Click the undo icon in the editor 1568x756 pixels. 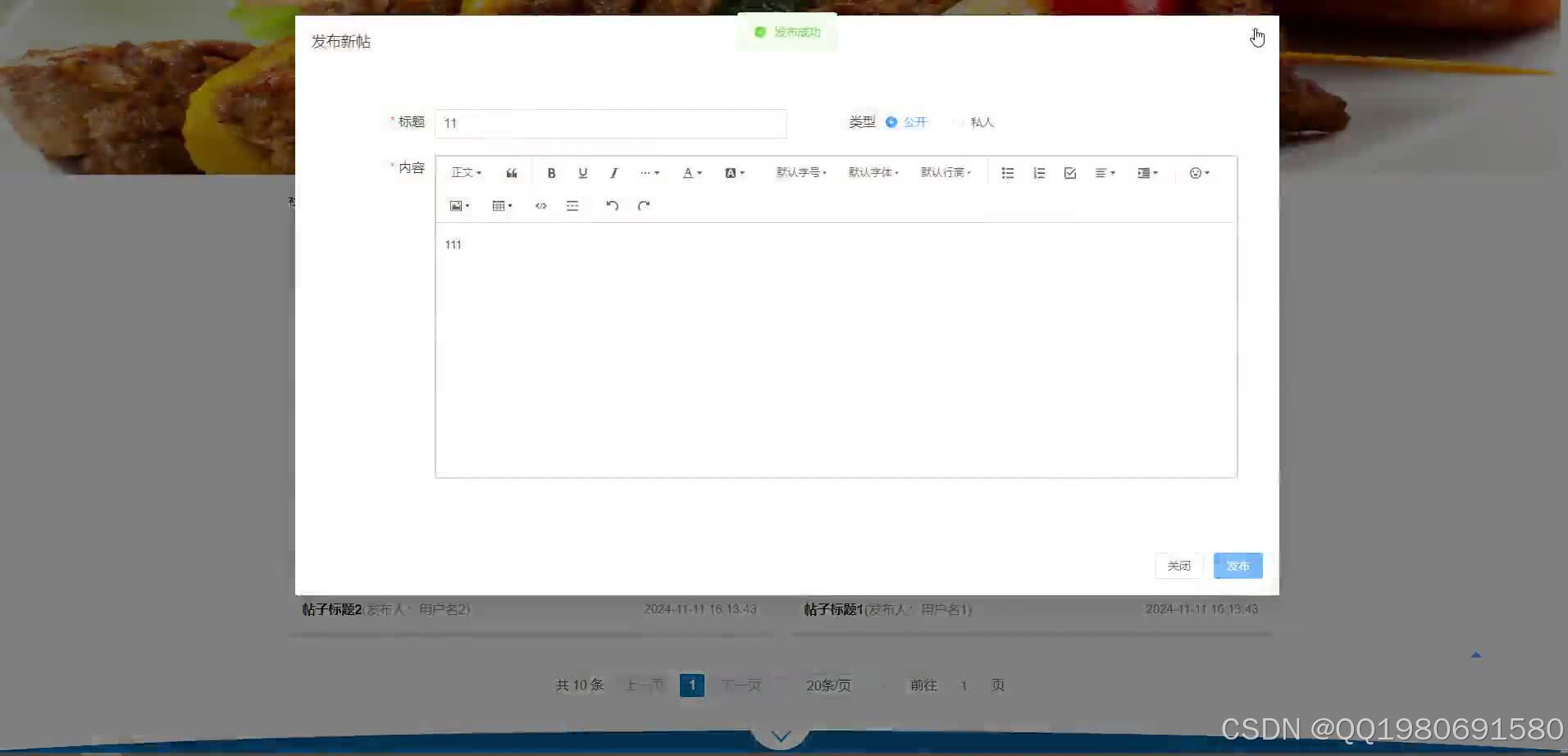pyautogui.click(x=612, y=205)
